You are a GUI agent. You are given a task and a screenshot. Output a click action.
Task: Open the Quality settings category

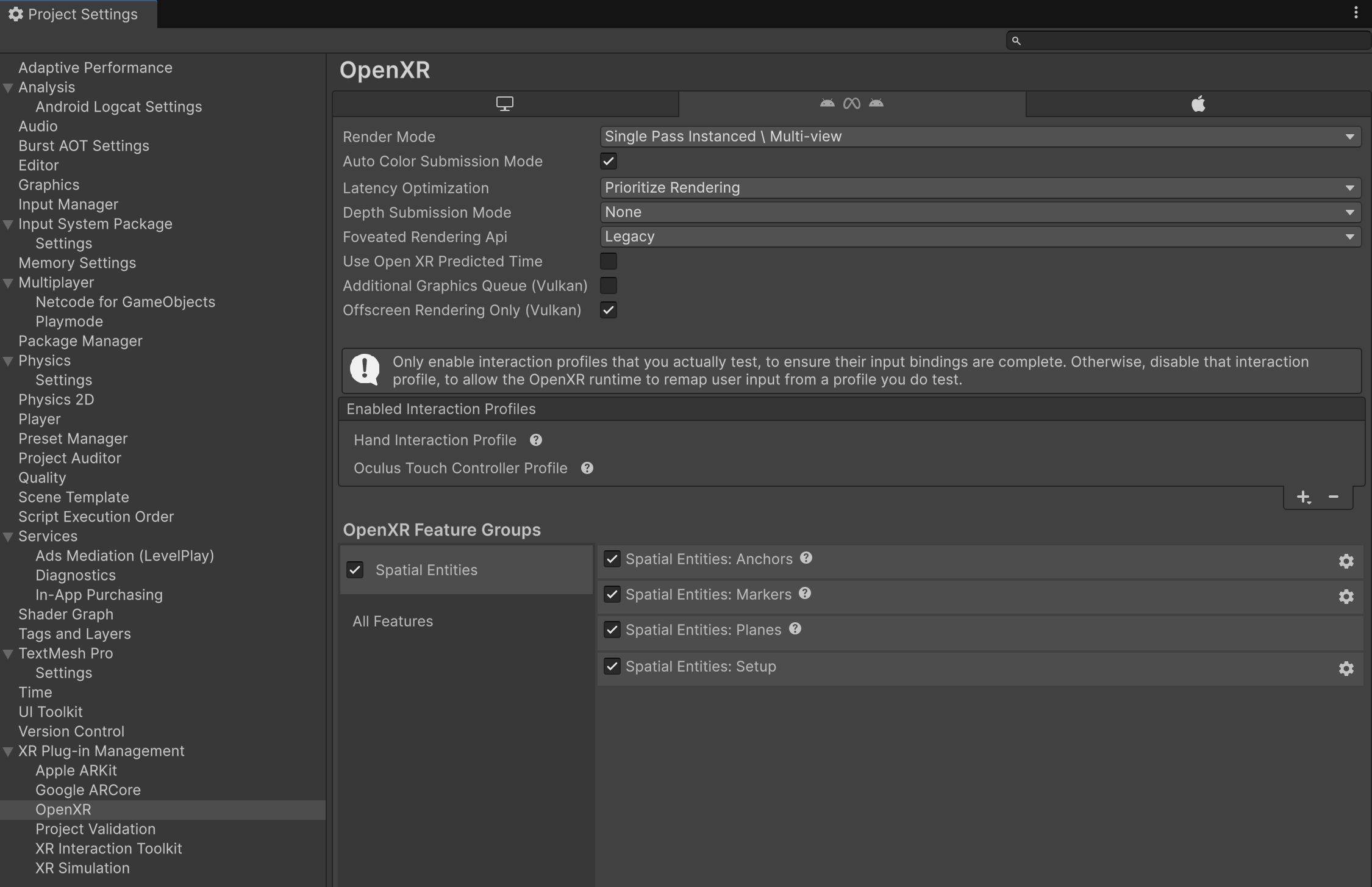pyautogui.click(x=42, y=478)
